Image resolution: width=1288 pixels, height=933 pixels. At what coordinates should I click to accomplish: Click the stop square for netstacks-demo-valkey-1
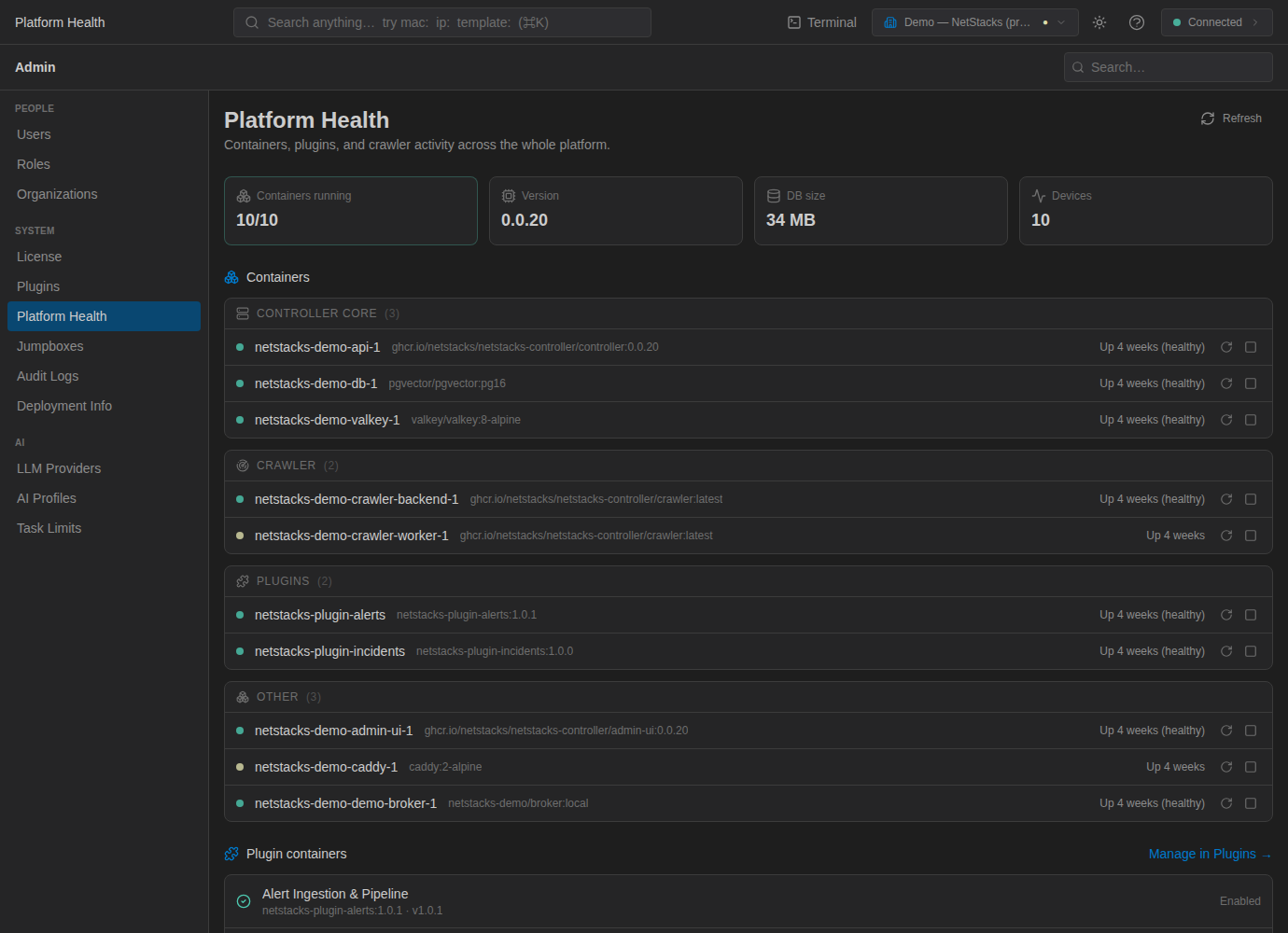click(x=1251, y=420)
